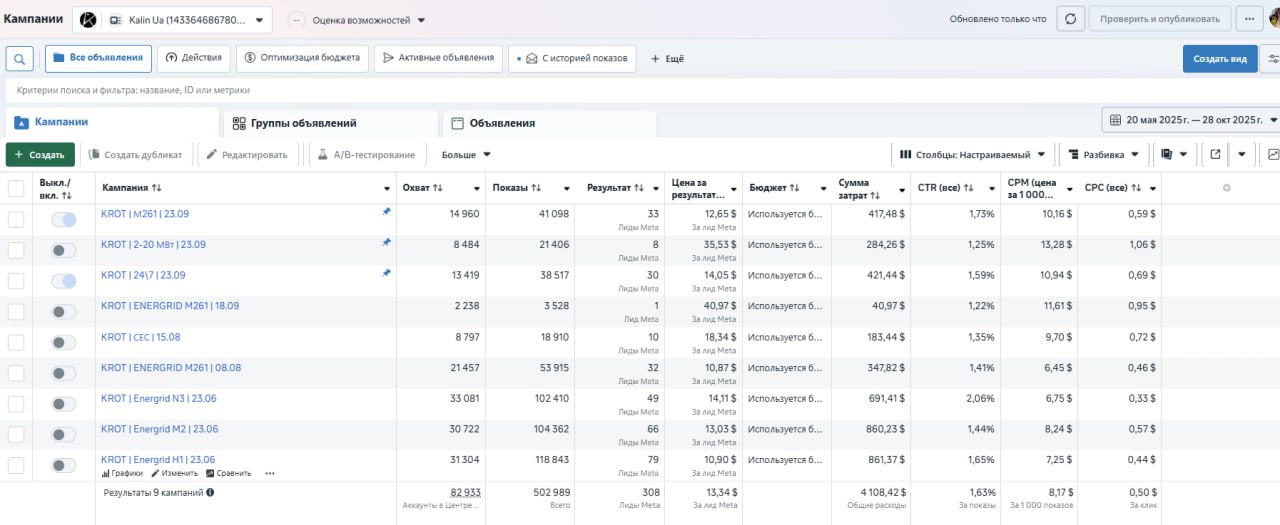Click the export/share table icon
The height and width of the screenshot is (525, 1280).
click(1215, 155)
